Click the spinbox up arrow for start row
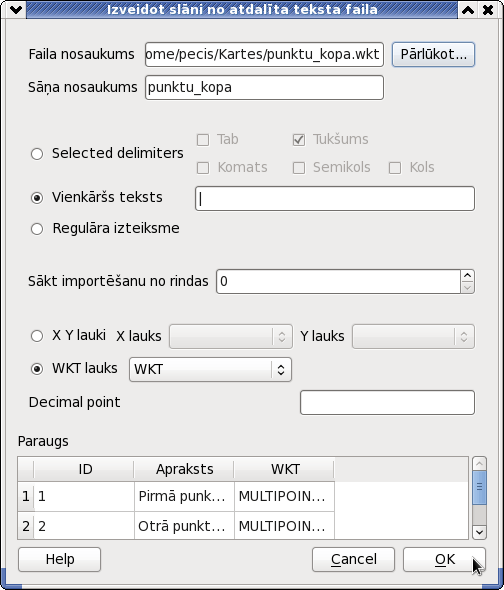The image size is (504, 590). (467, 276)
